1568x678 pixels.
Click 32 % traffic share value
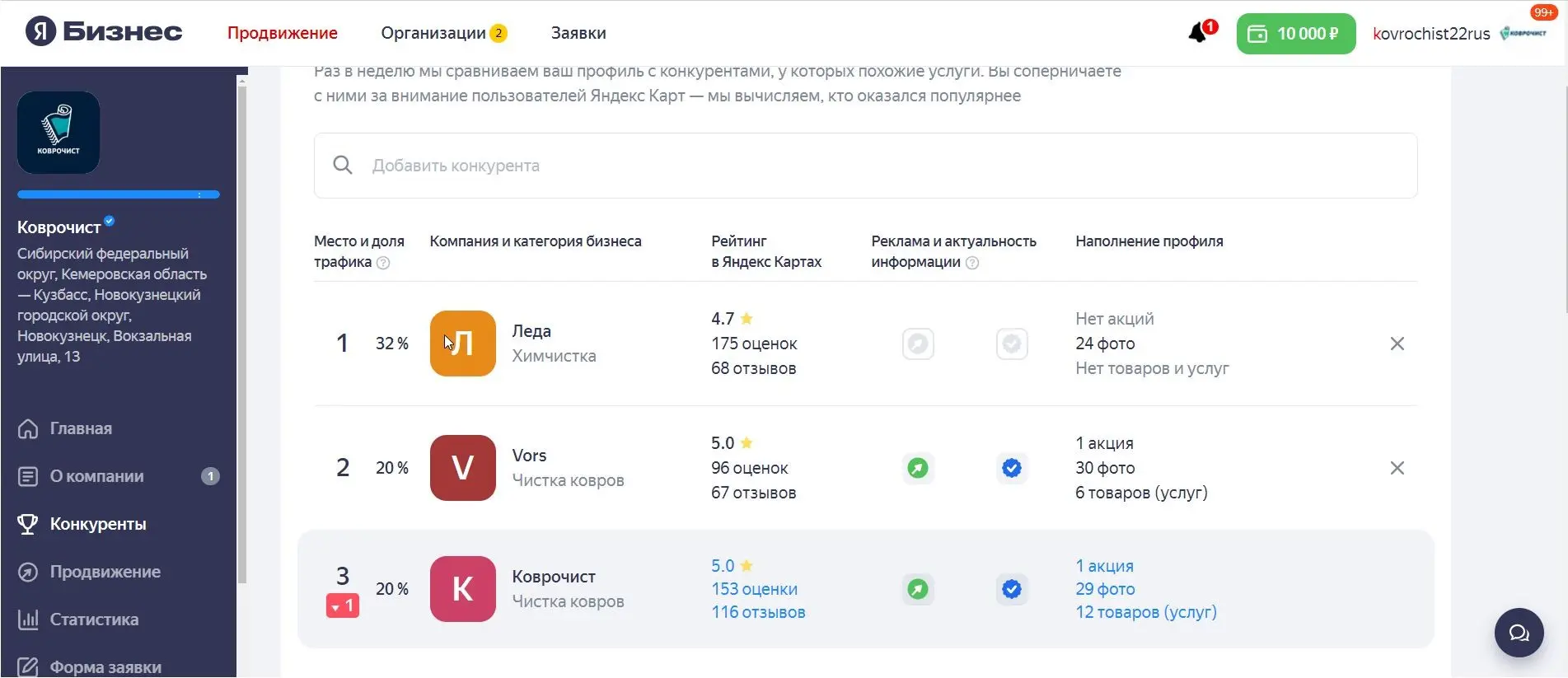[392, 344]
